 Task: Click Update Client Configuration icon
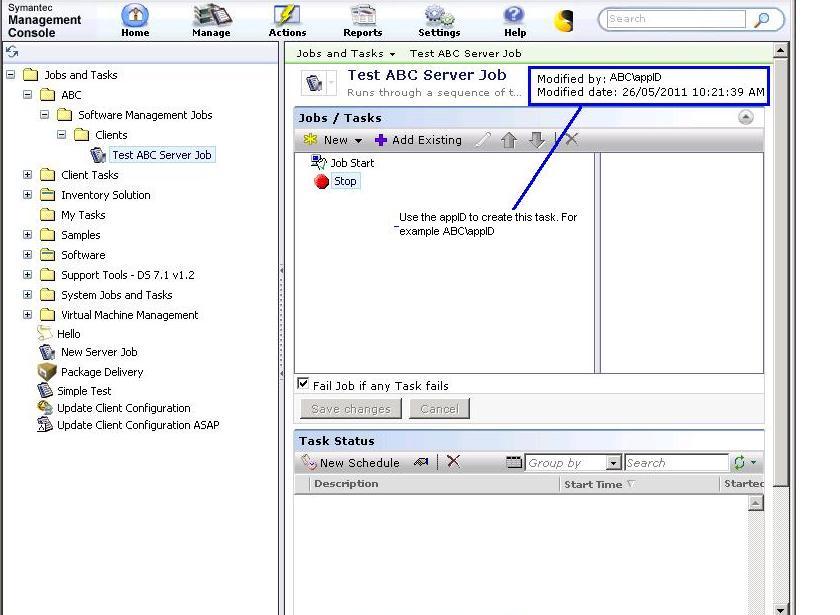tap(45, 408)
